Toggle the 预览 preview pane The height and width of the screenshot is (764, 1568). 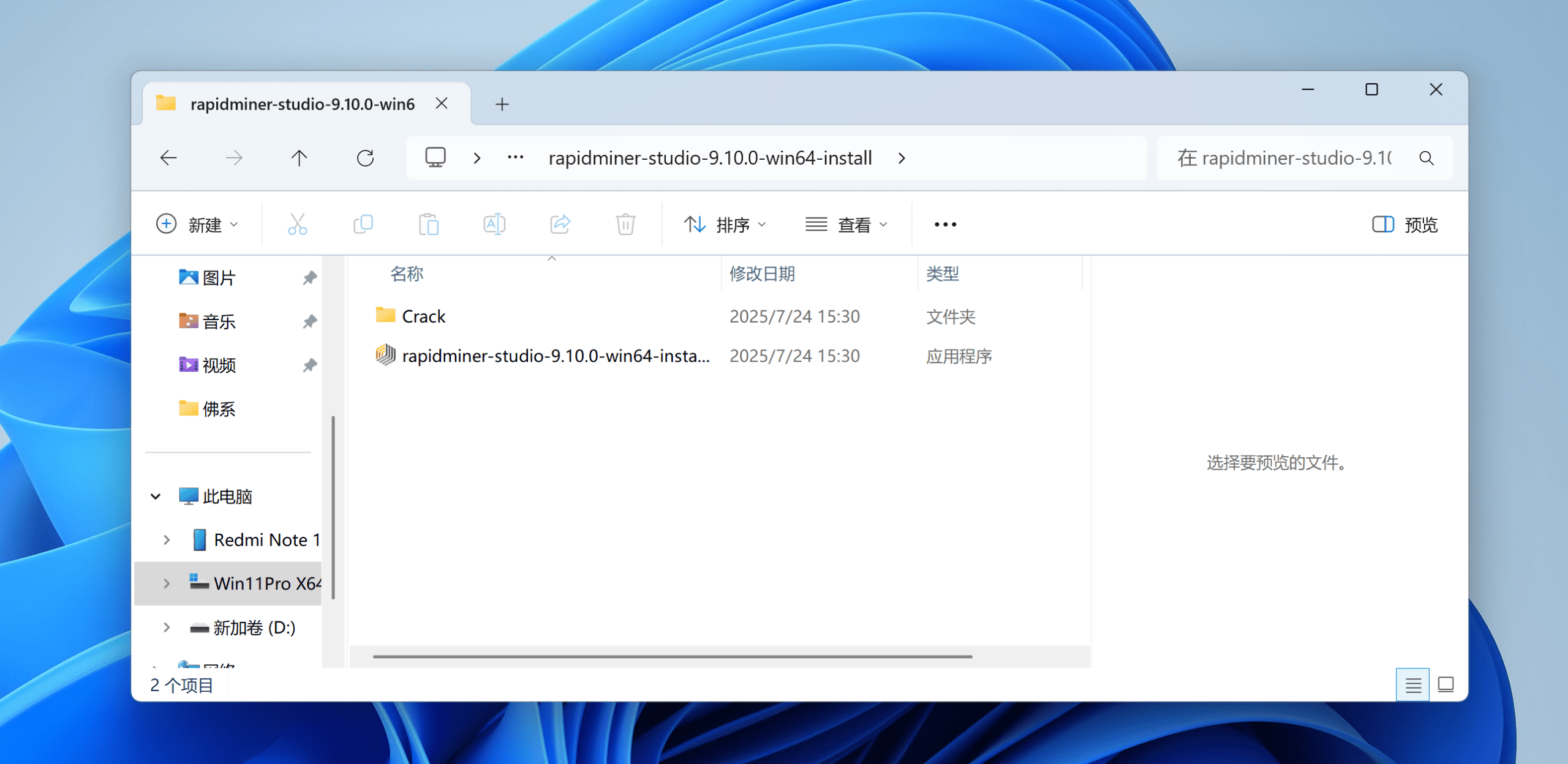click(x=1404, y=225)
